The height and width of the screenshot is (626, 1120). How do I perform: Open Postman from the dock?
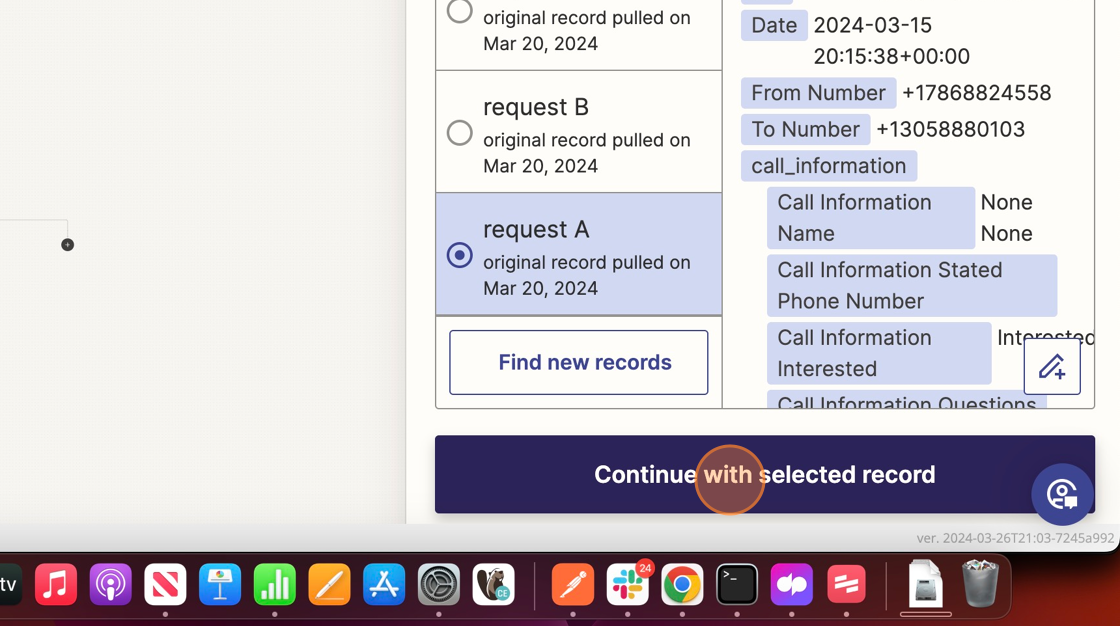(573, 585)
